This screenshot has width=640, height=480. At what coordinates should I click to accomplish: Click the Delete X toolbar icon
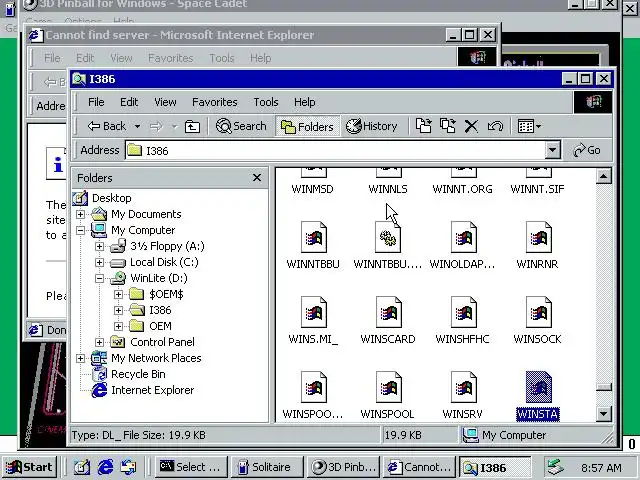471,126
